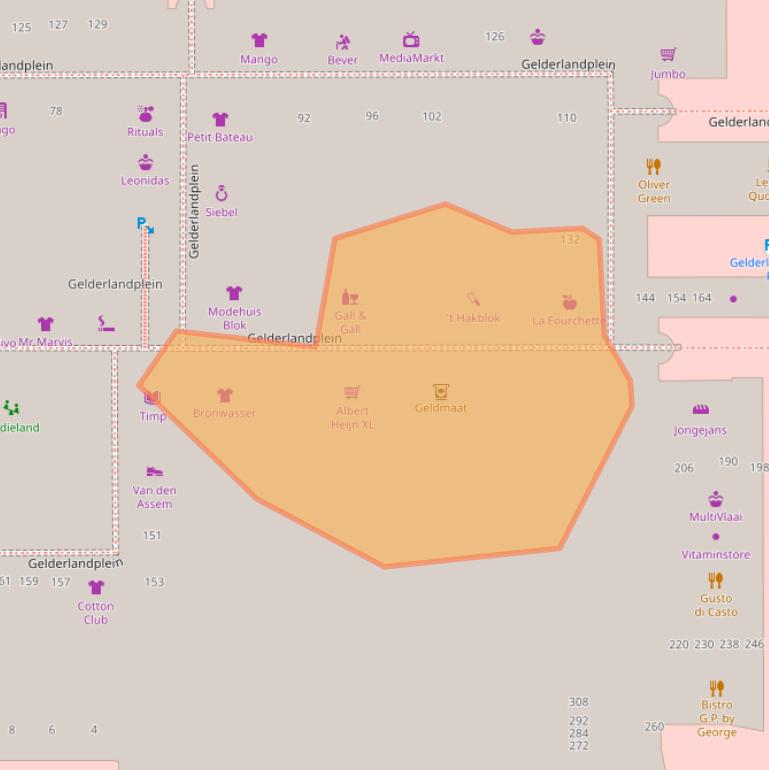Select the Cotton Club clothing icon
This screenshot has width=769, height=770.
[x=96, y=588]
